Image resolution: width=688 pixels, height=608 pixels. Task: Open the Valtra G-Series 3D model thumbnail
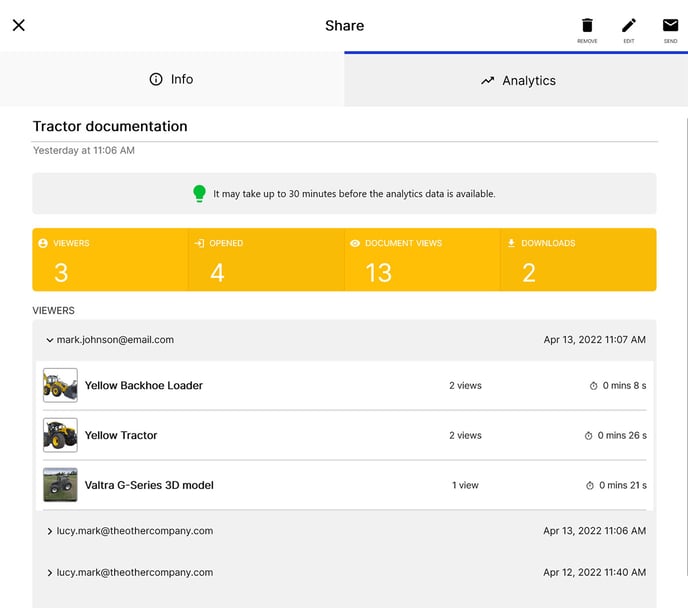(60, 485)
